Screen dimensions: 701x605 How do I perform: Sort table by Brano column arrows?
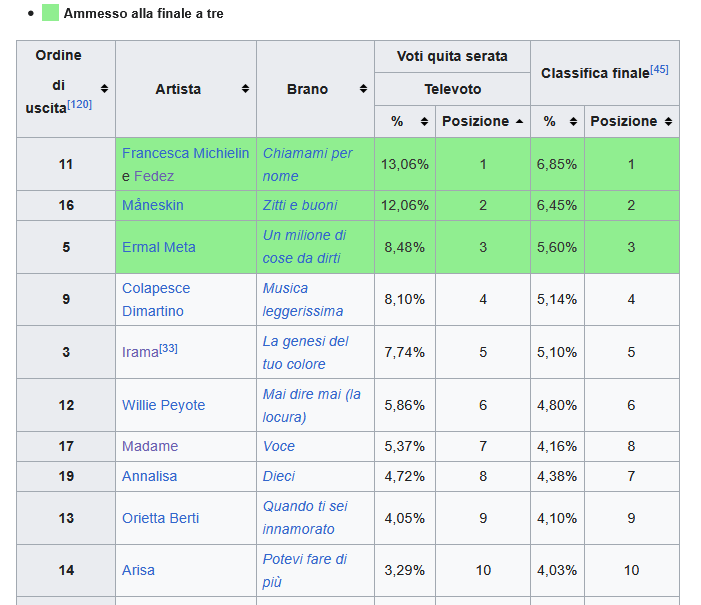[363, 89]
